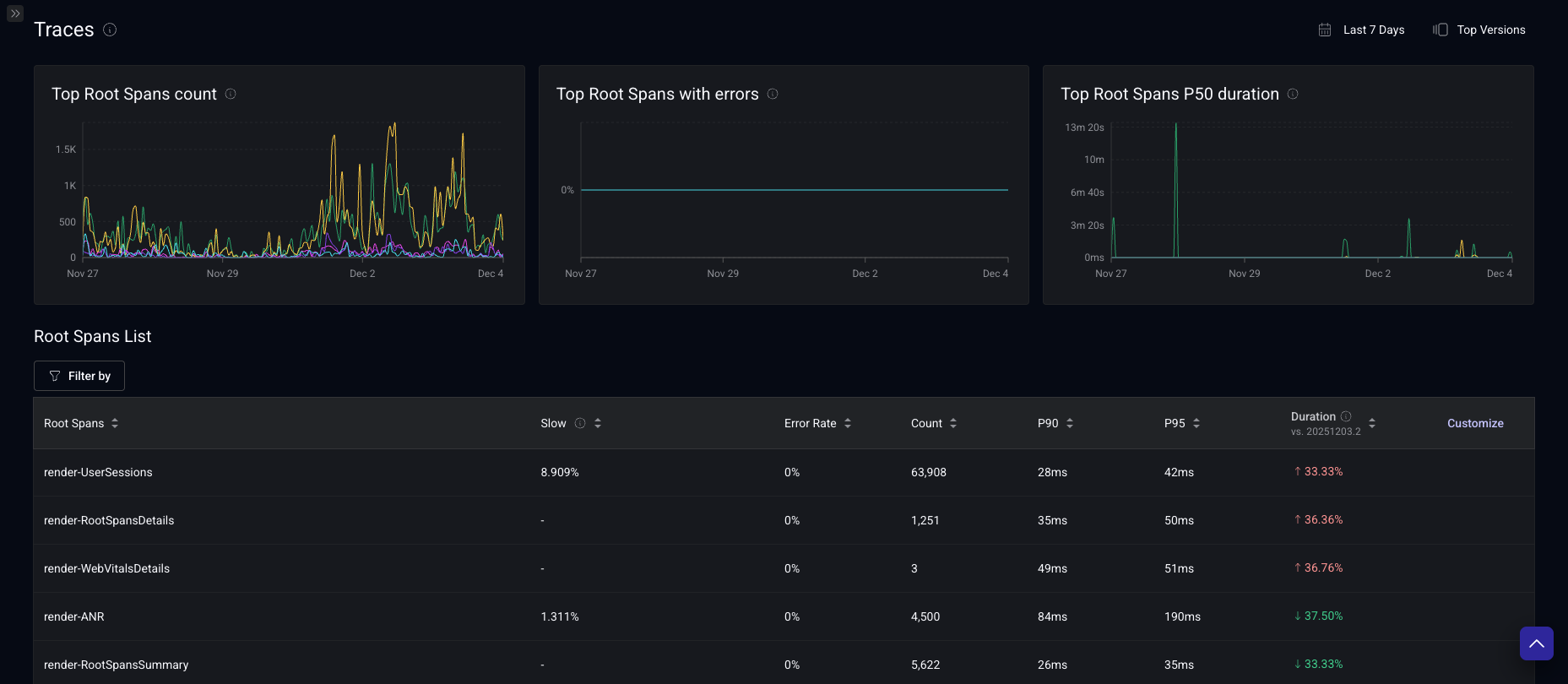Sort the list by P95 column

click(1196, 423)
